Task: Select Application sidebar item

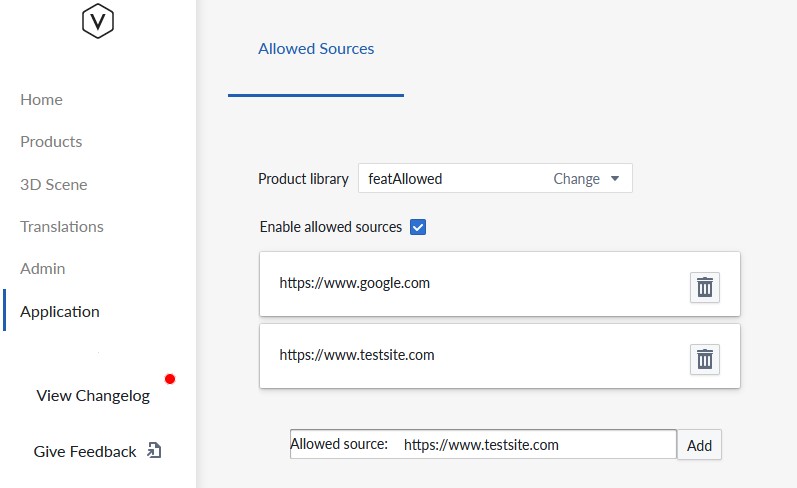Action: click(59, 312)
